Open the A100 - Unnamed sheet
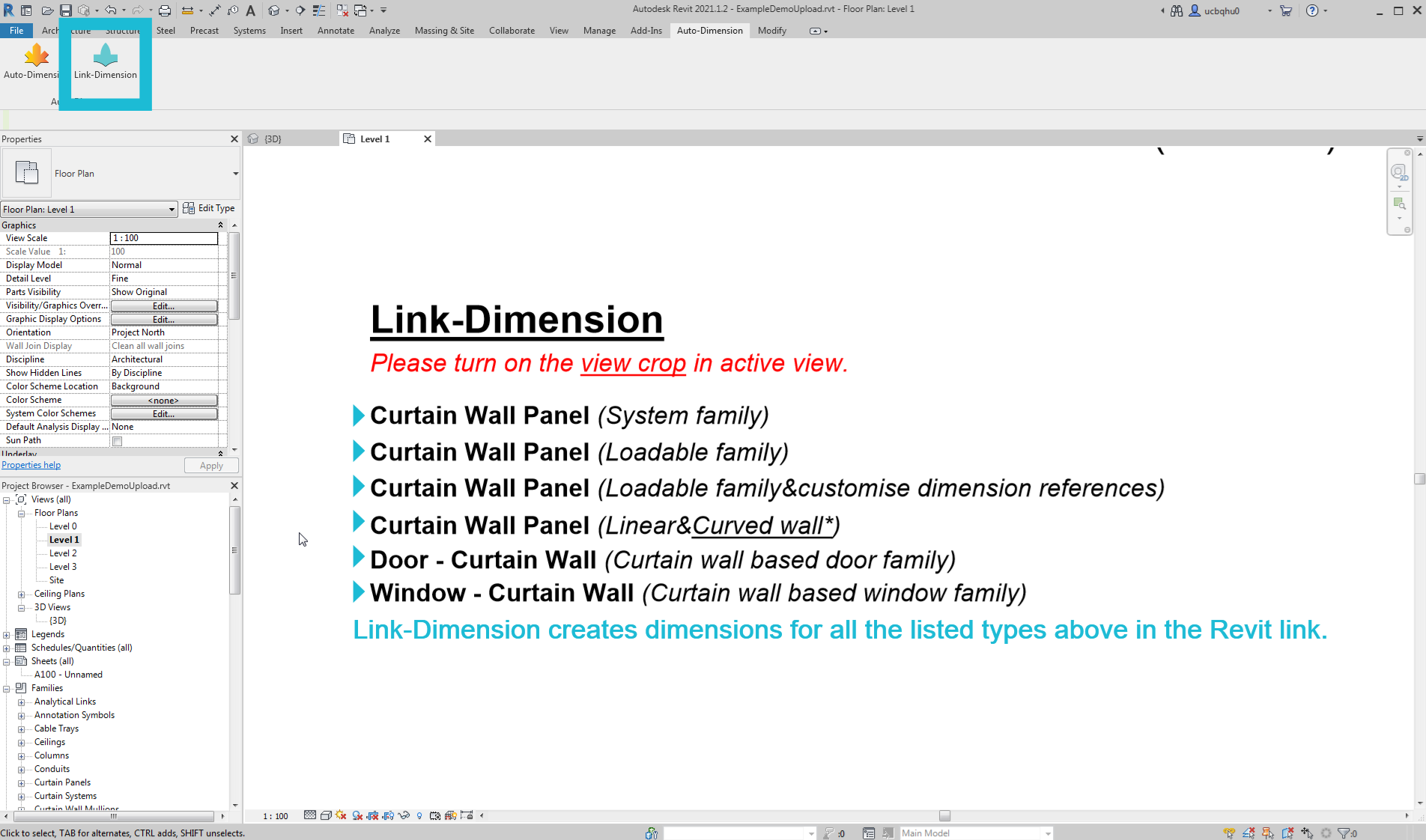Image resolution: width=1426 pixels, height=840 pixels. 68,675
